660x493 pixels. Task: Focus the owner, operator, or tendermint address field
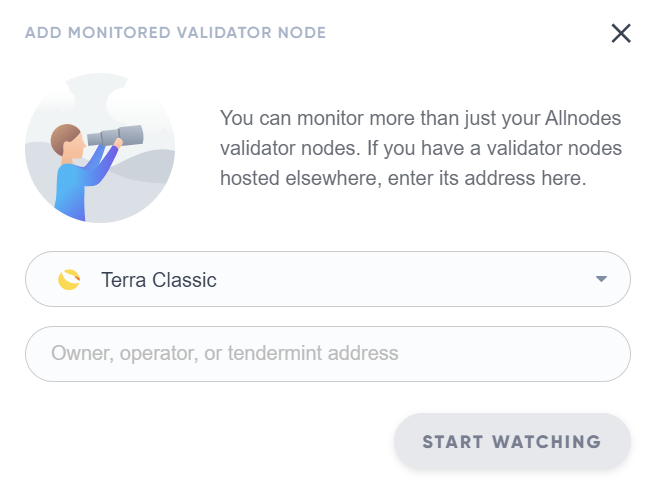[327, 353]
